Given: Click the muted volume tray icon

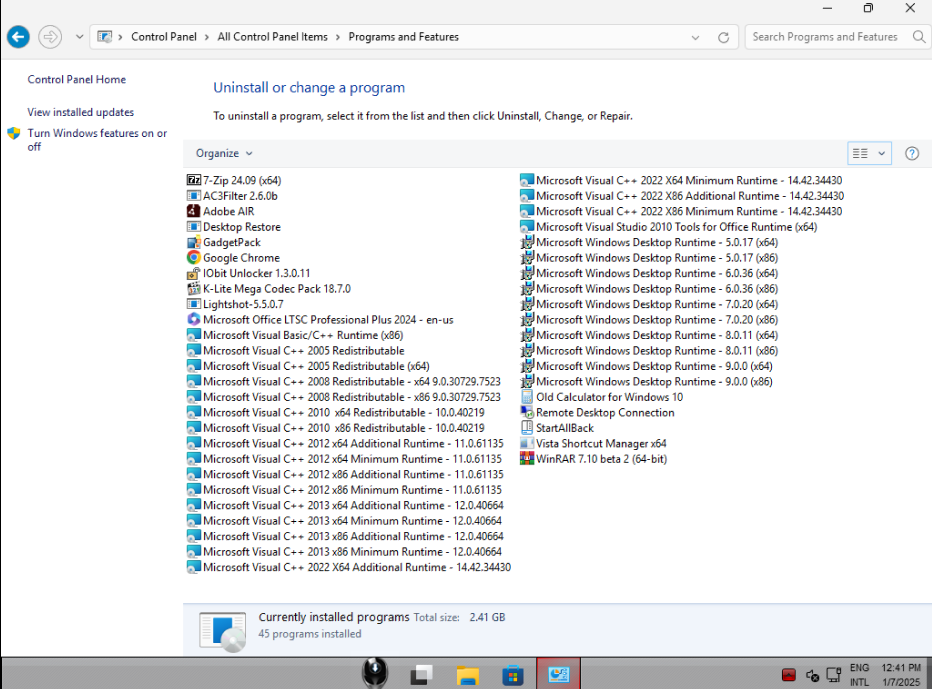Looking at the screenshot, I should 813,675.
